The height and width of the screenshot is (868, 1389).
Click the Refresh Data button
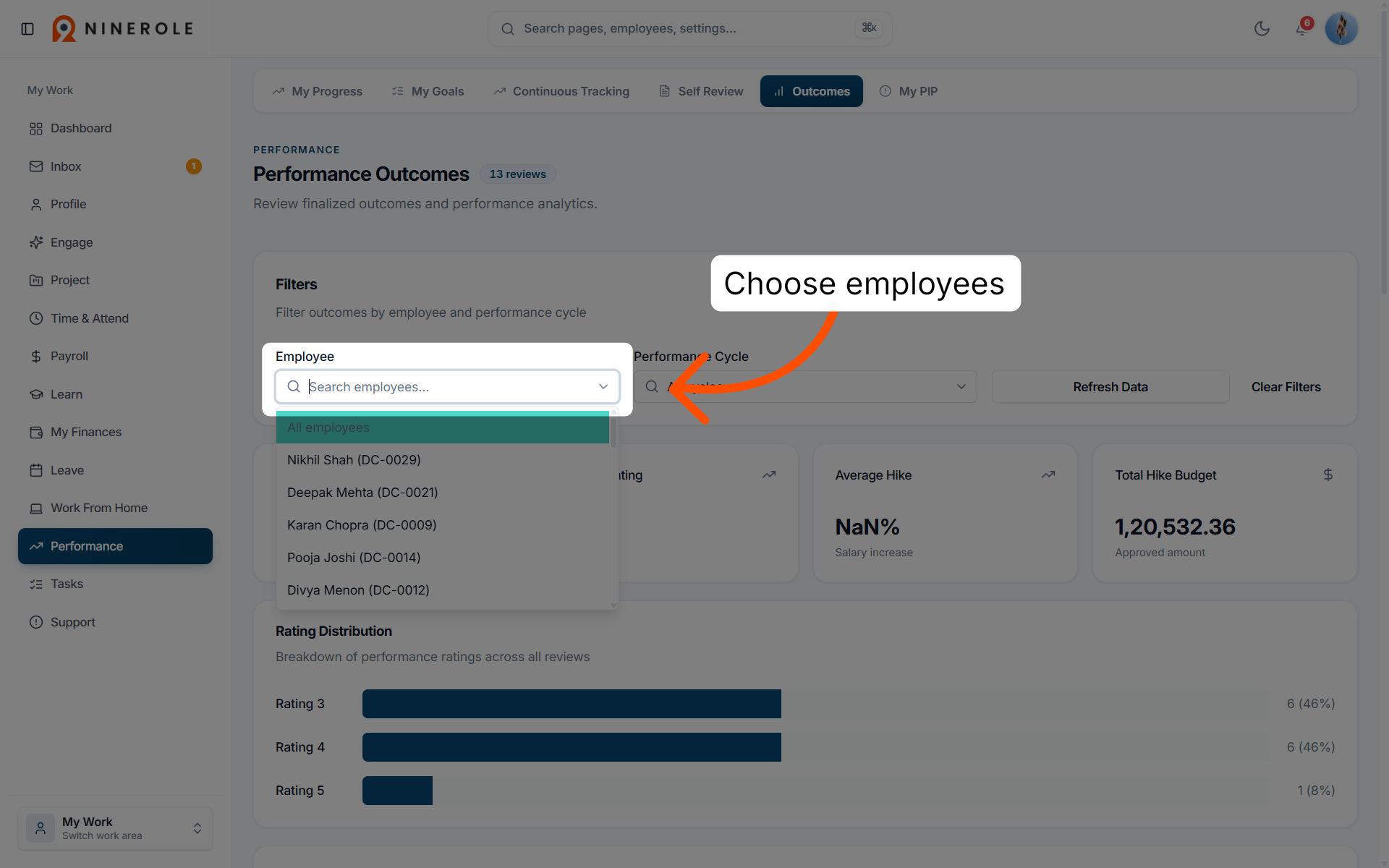click(1110, 387)
